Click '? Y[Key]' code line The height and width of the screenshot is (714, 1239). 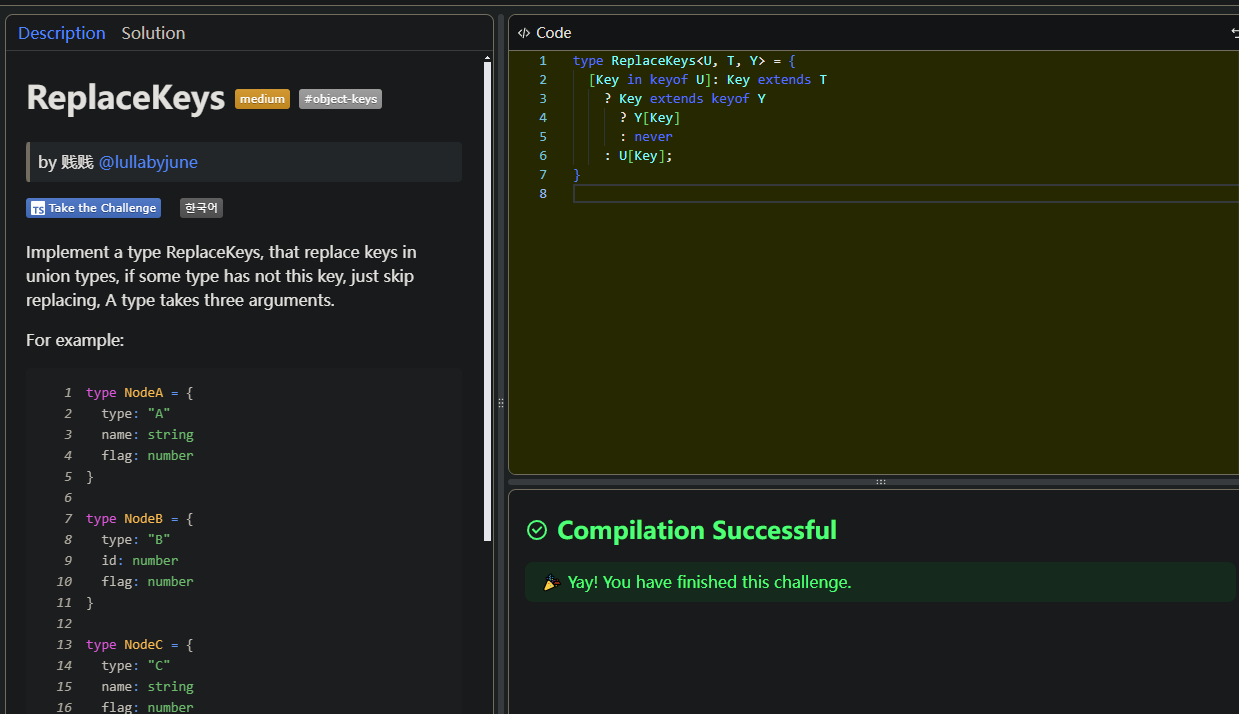coord(650,118)
